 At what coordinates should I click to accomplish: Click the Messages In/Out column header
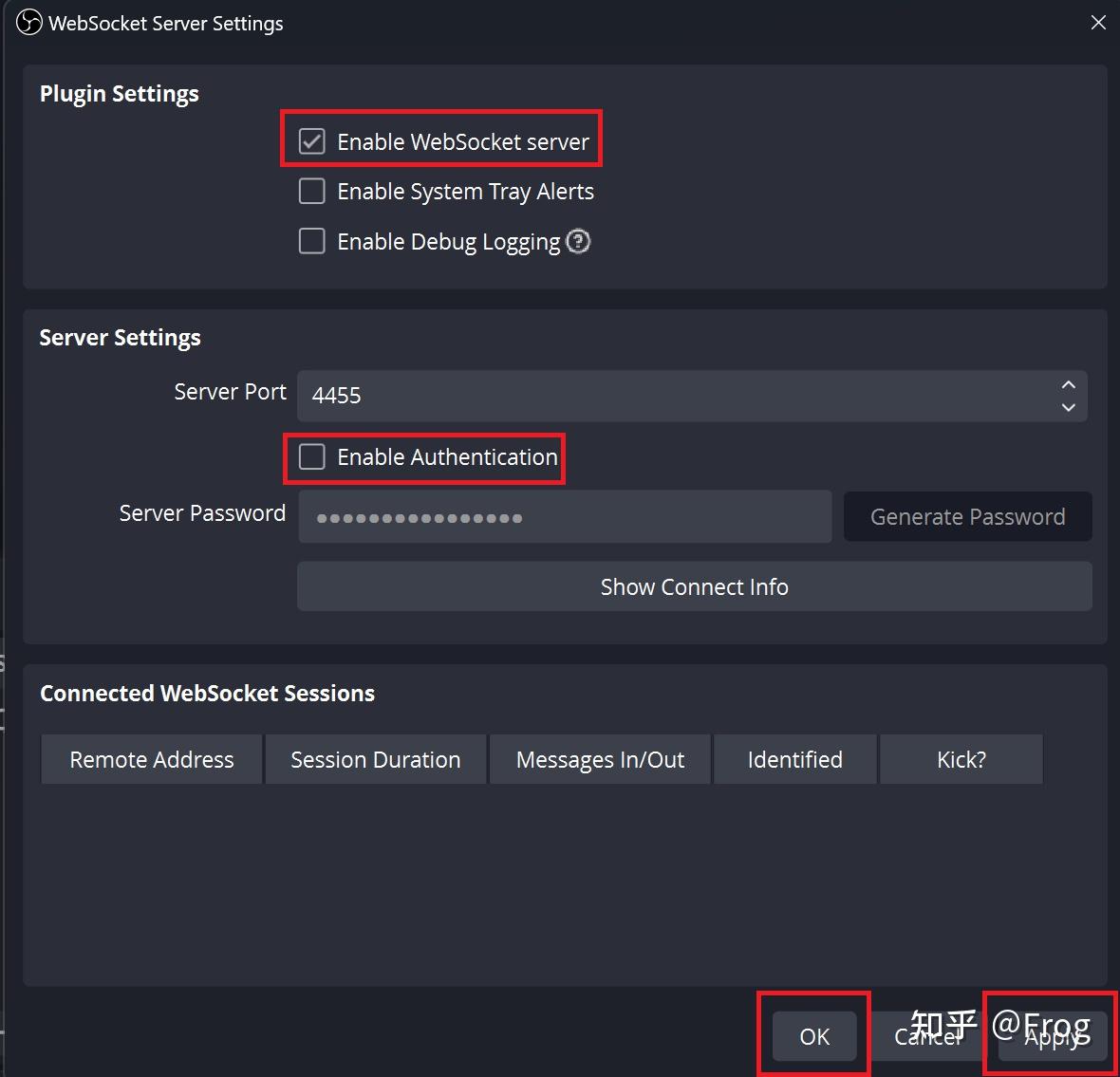click(600, 759)
